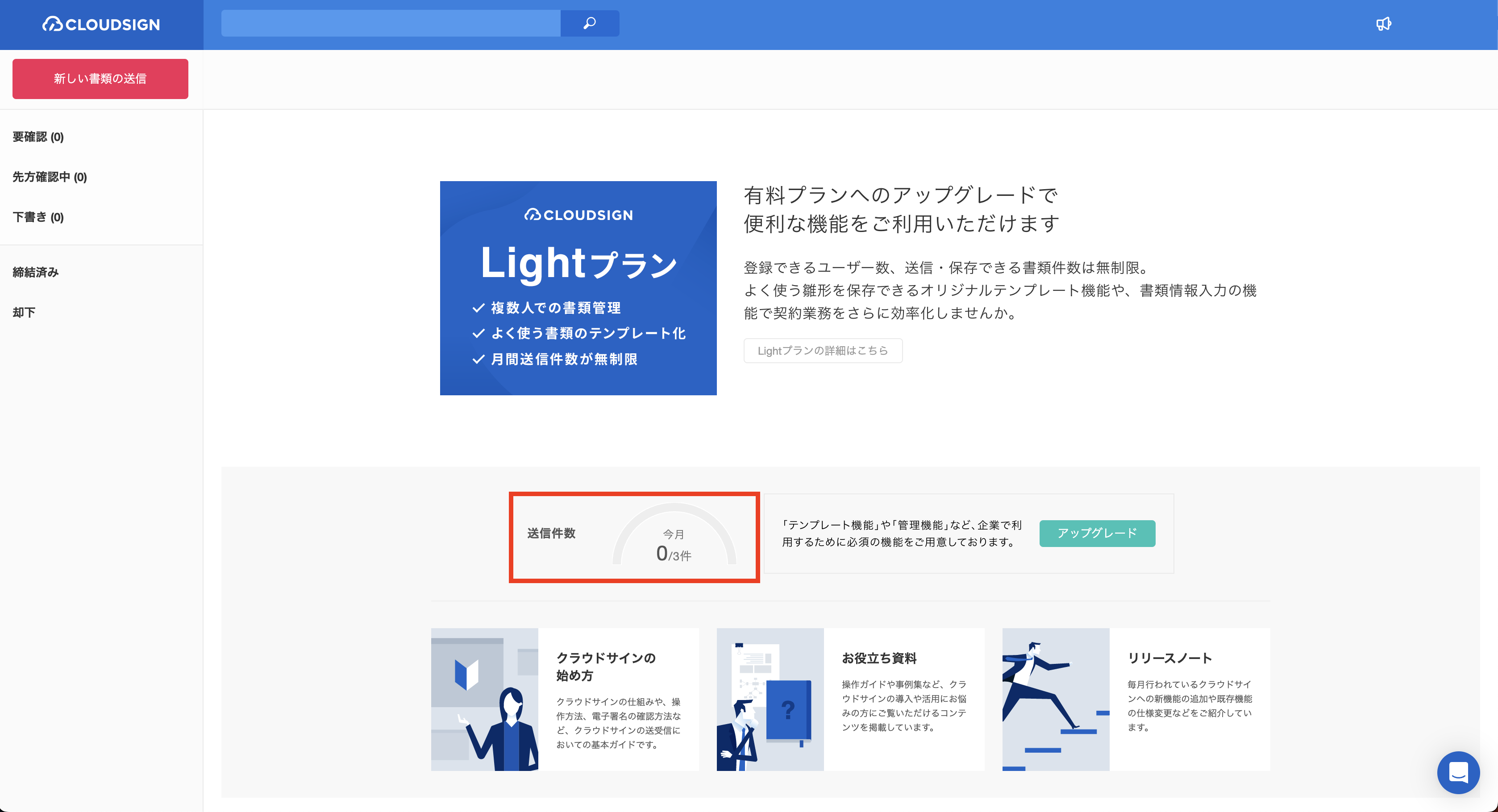Open 却下 in sidebar

pos(25,312)
